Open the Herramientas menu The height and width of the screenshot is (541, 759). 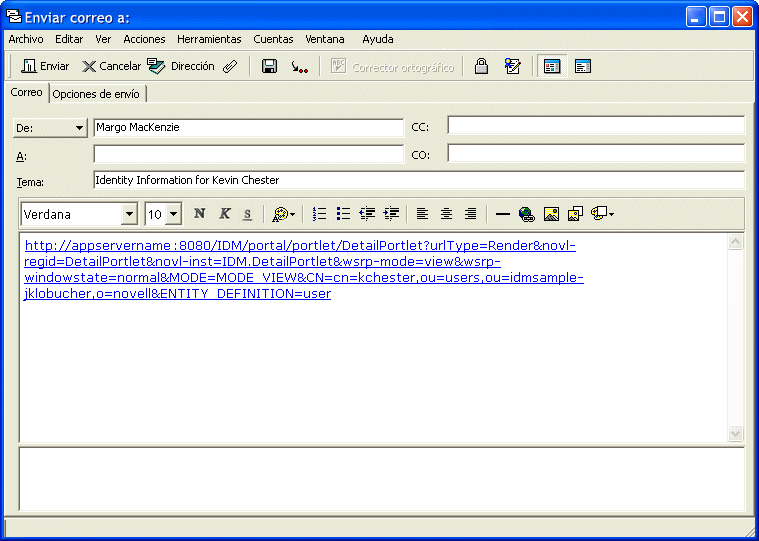click(x=209, y=39)
